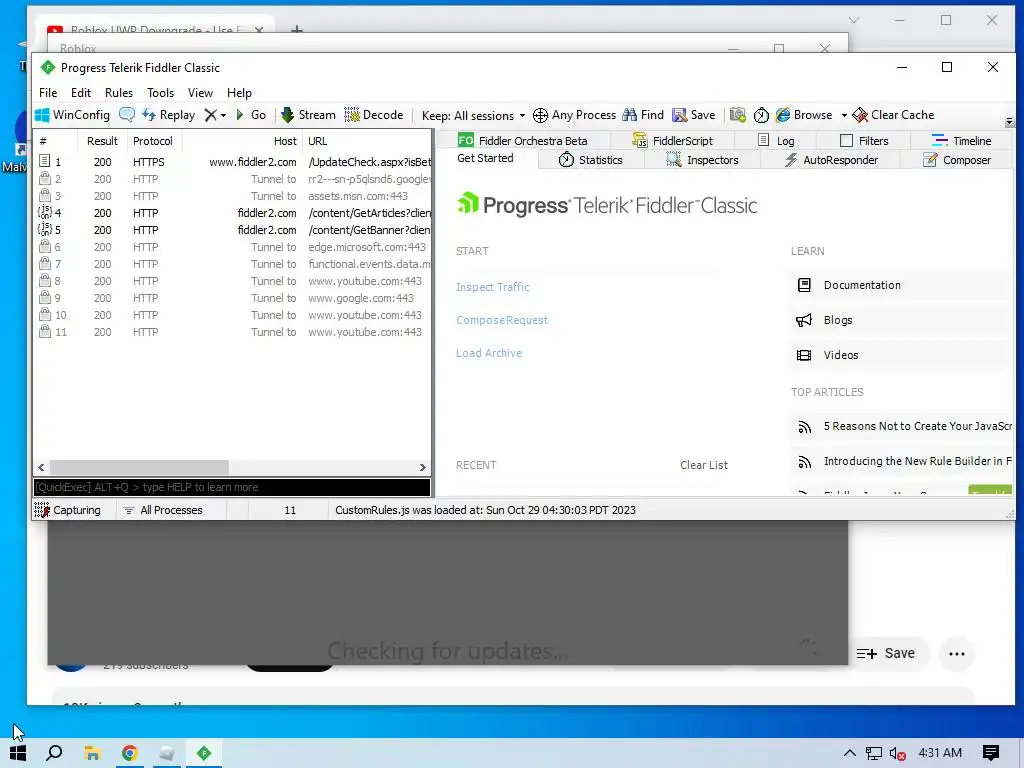Open the Filters tab
Screen dimensions: 1024x768
point(864,140)
